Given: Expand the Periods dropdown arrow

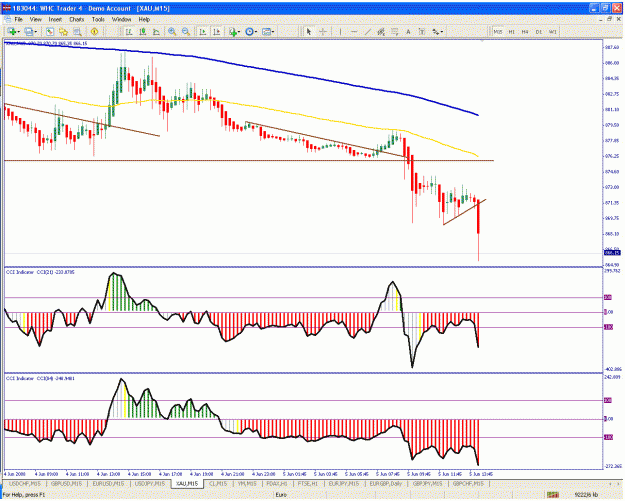Looking at the screenshot, I should click(256, 32).
